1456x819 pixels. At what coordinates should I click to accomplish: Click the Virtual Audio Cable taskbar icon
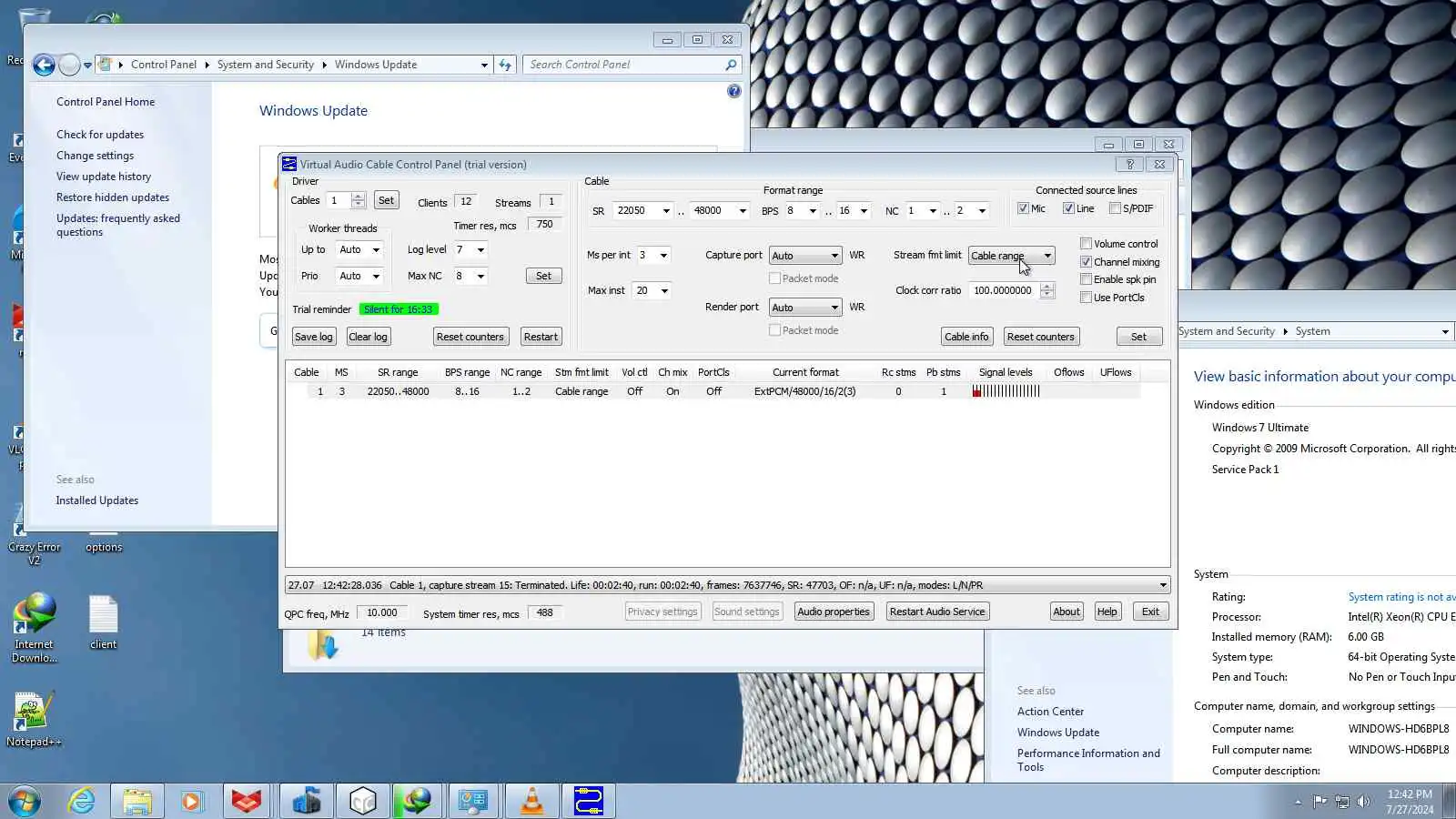click(589, 801)
